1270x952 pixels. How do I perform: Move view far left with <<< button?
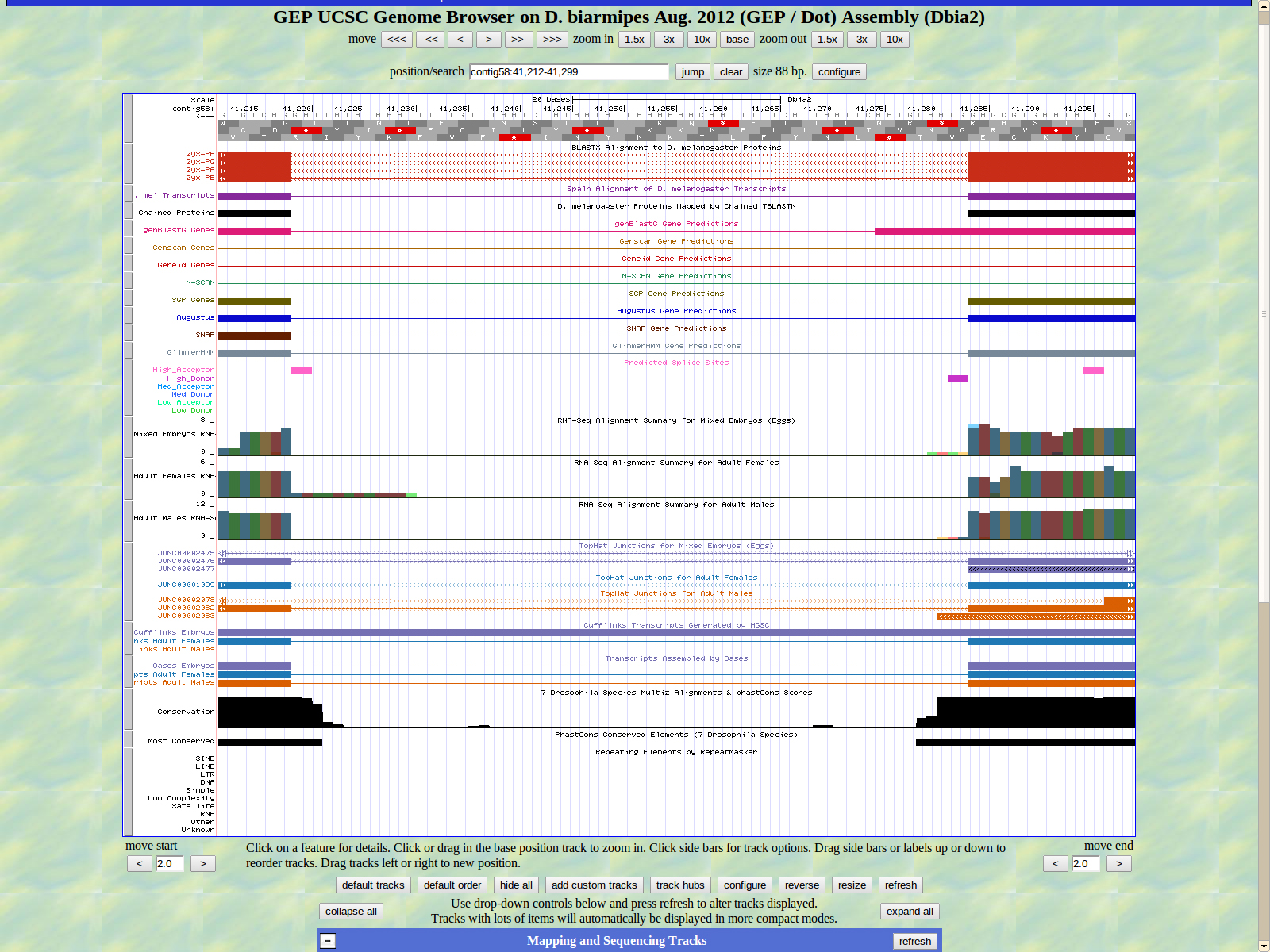[x=397, y=40]
